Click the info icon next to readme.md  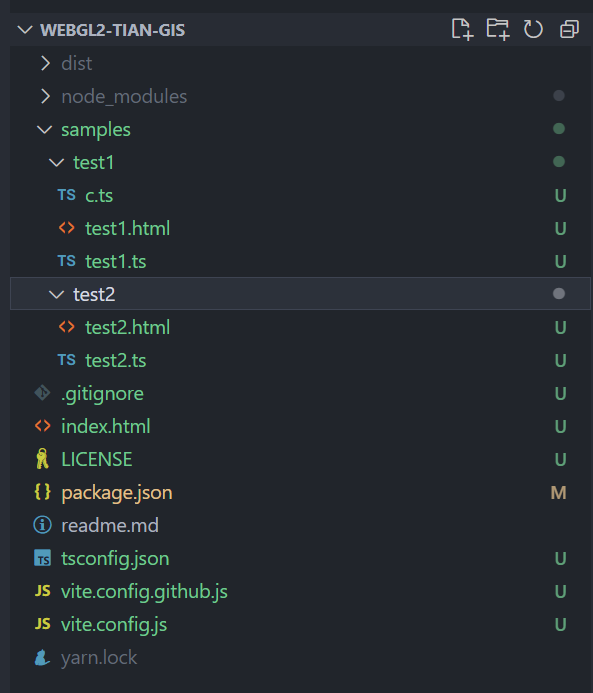coord(43,525)
